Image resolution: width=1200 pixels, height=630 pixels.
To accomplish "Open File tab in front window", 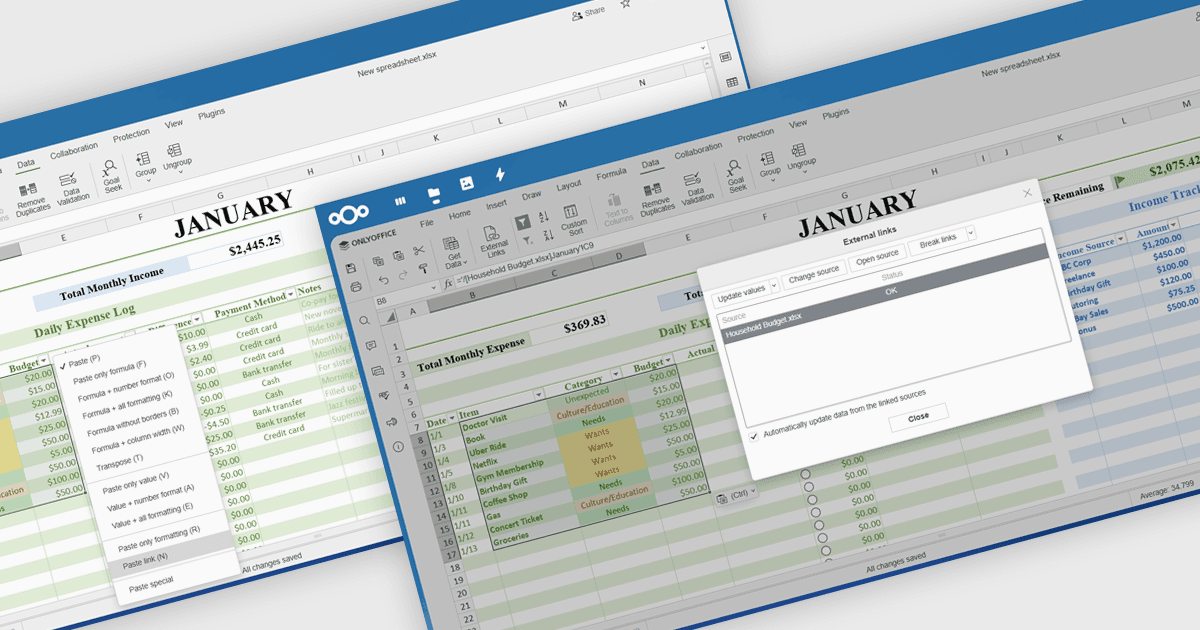I will click(427, 222).
